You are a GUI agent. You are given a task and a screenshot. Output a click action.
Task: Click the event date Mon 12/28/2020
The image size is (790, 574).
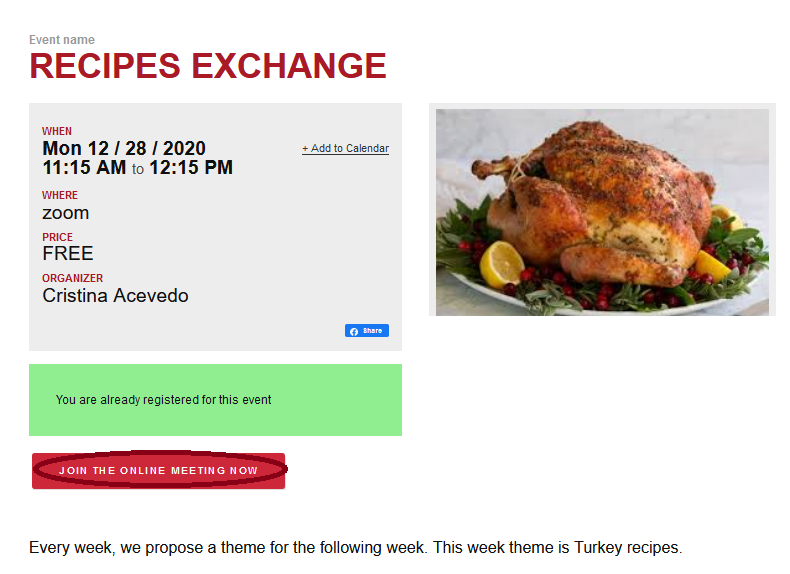tap(124, 148)
